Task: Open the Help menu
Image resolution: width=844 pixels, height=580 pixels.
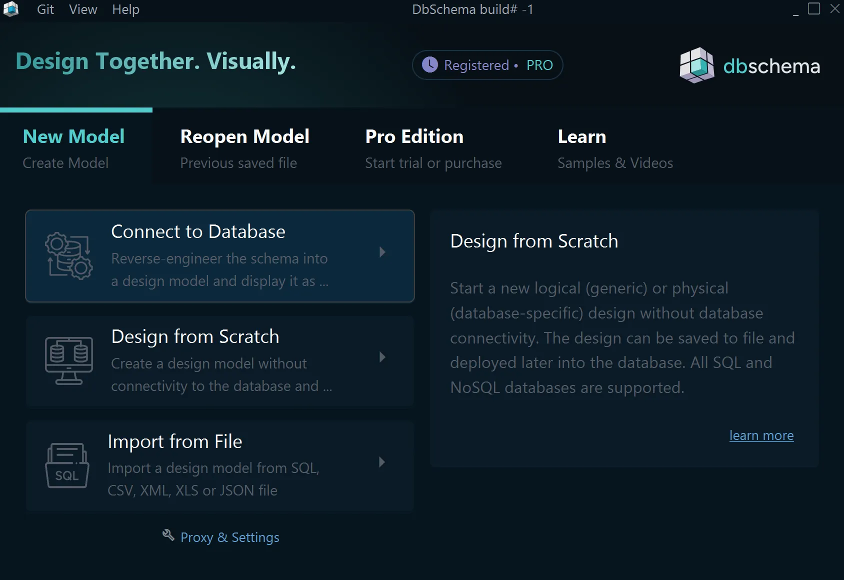Action: click(125, 9)
